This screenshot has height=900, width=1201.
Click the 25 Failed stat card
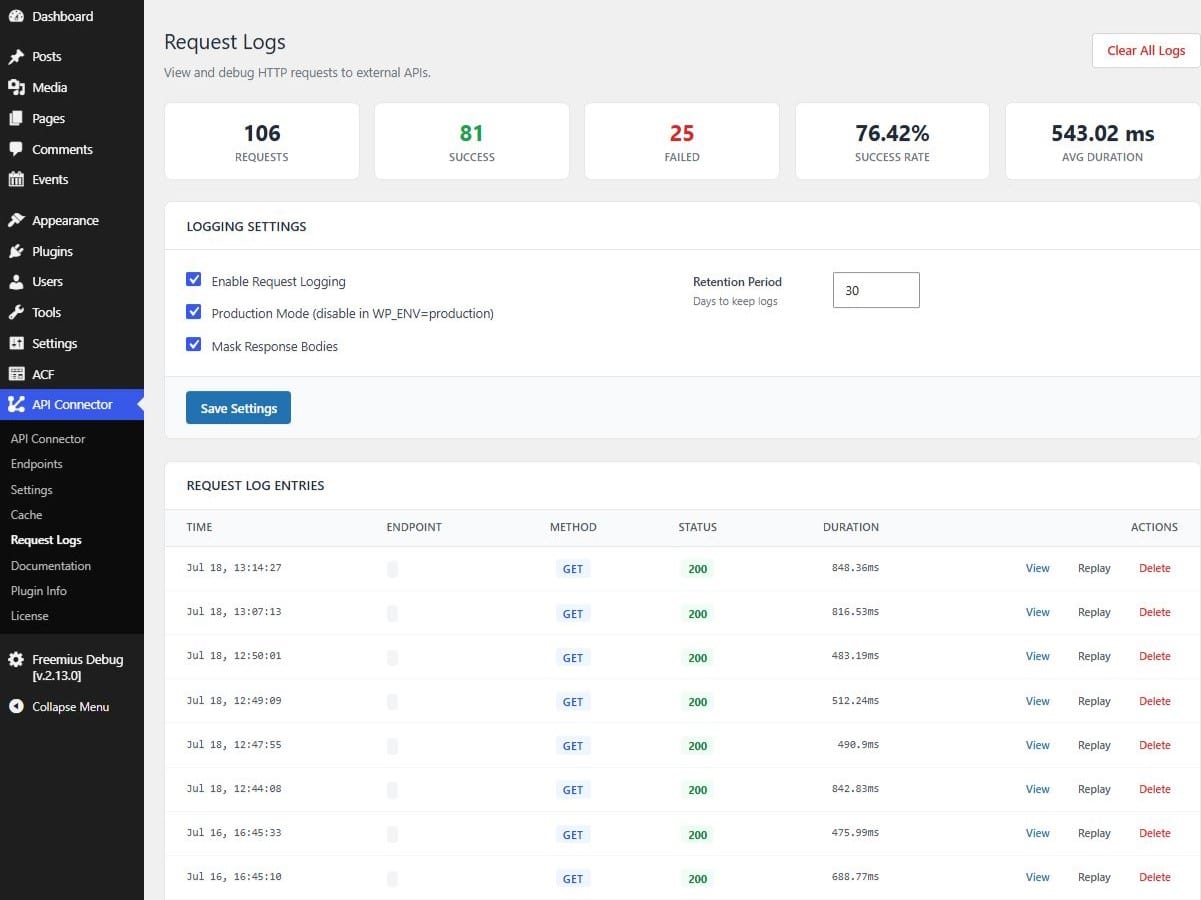tap(682, 141)
